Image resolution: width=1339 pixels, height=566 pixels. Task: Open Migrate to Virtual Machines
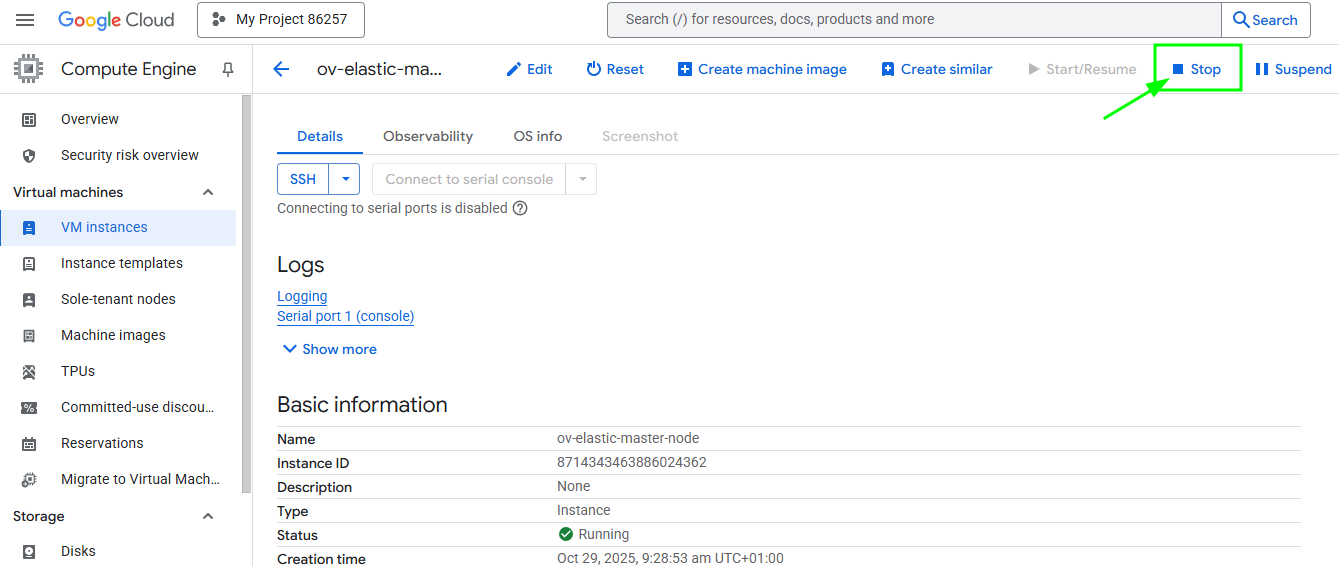(x=140, y=479)
